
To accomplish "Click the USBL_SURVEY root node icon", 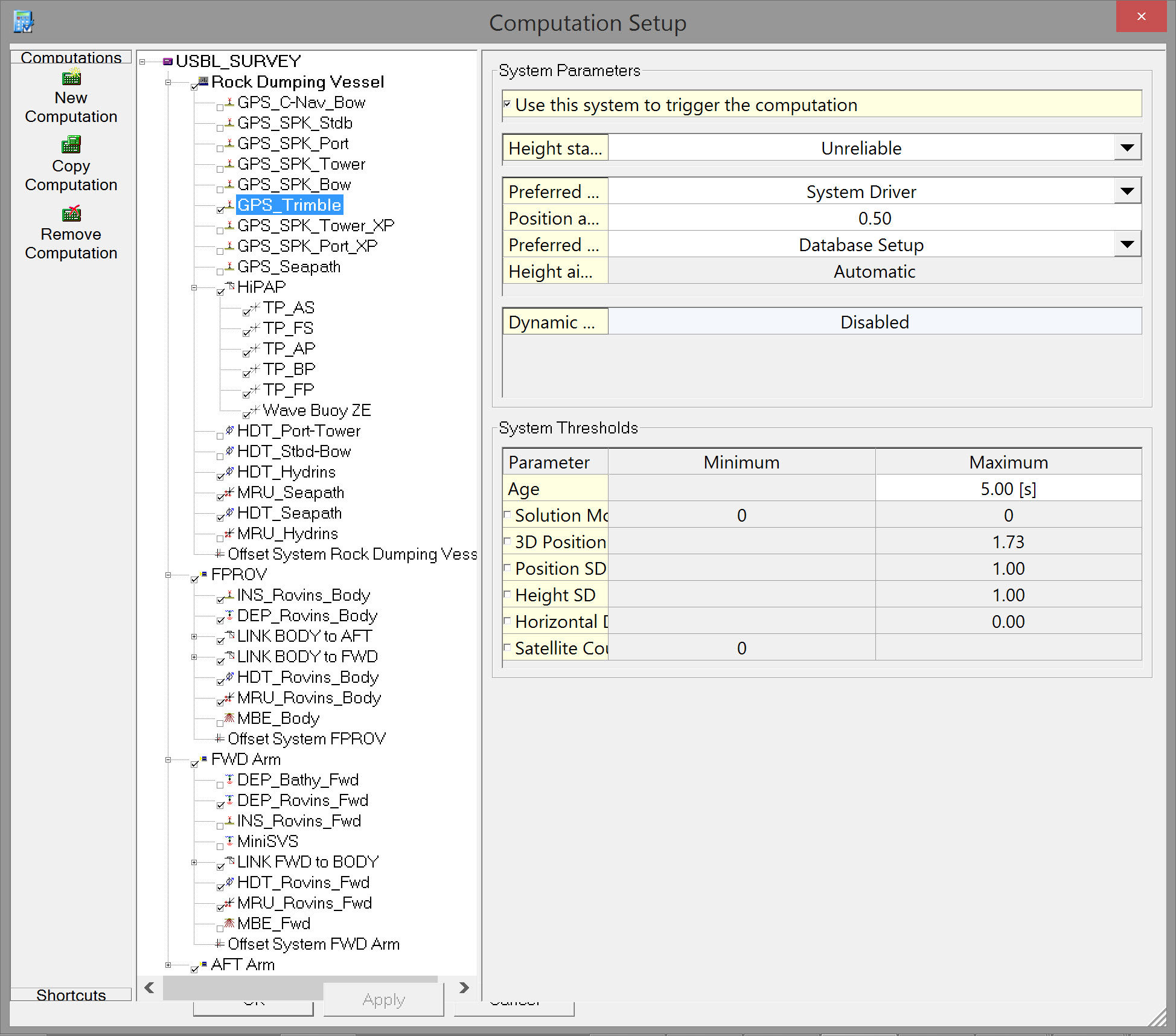I will click(168, 62).
